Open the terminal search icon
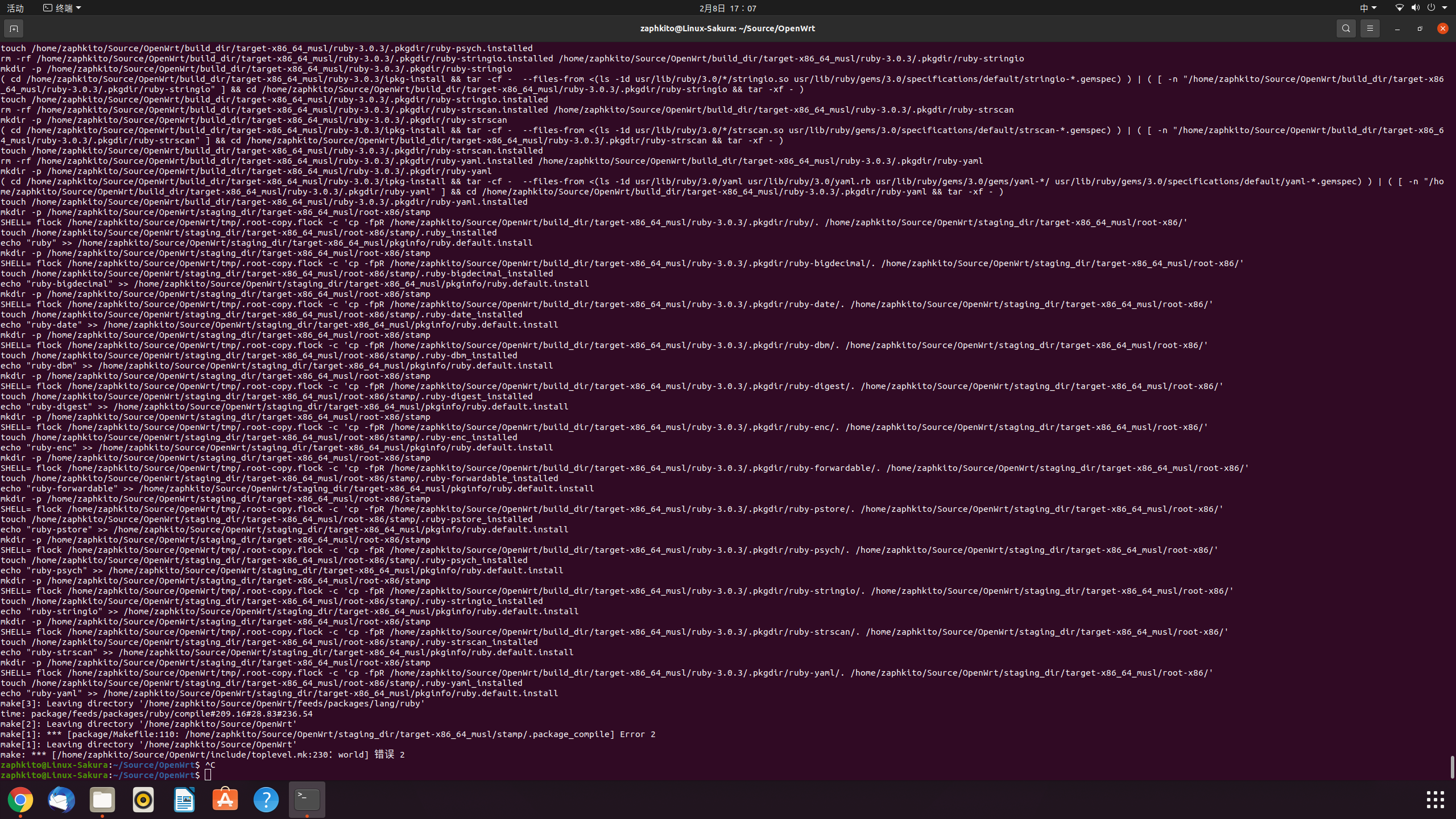 click(1346, 28)
